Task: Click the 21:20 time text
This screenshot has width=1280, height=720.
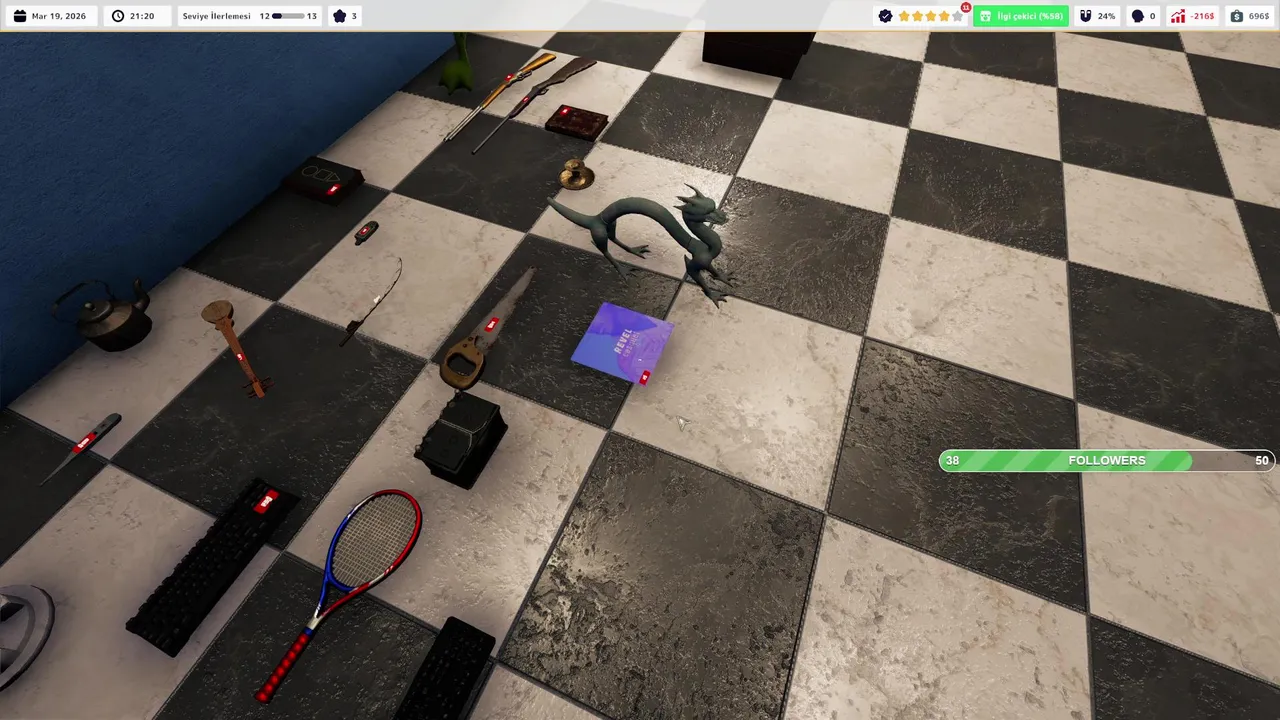Action: pos(142,16)
